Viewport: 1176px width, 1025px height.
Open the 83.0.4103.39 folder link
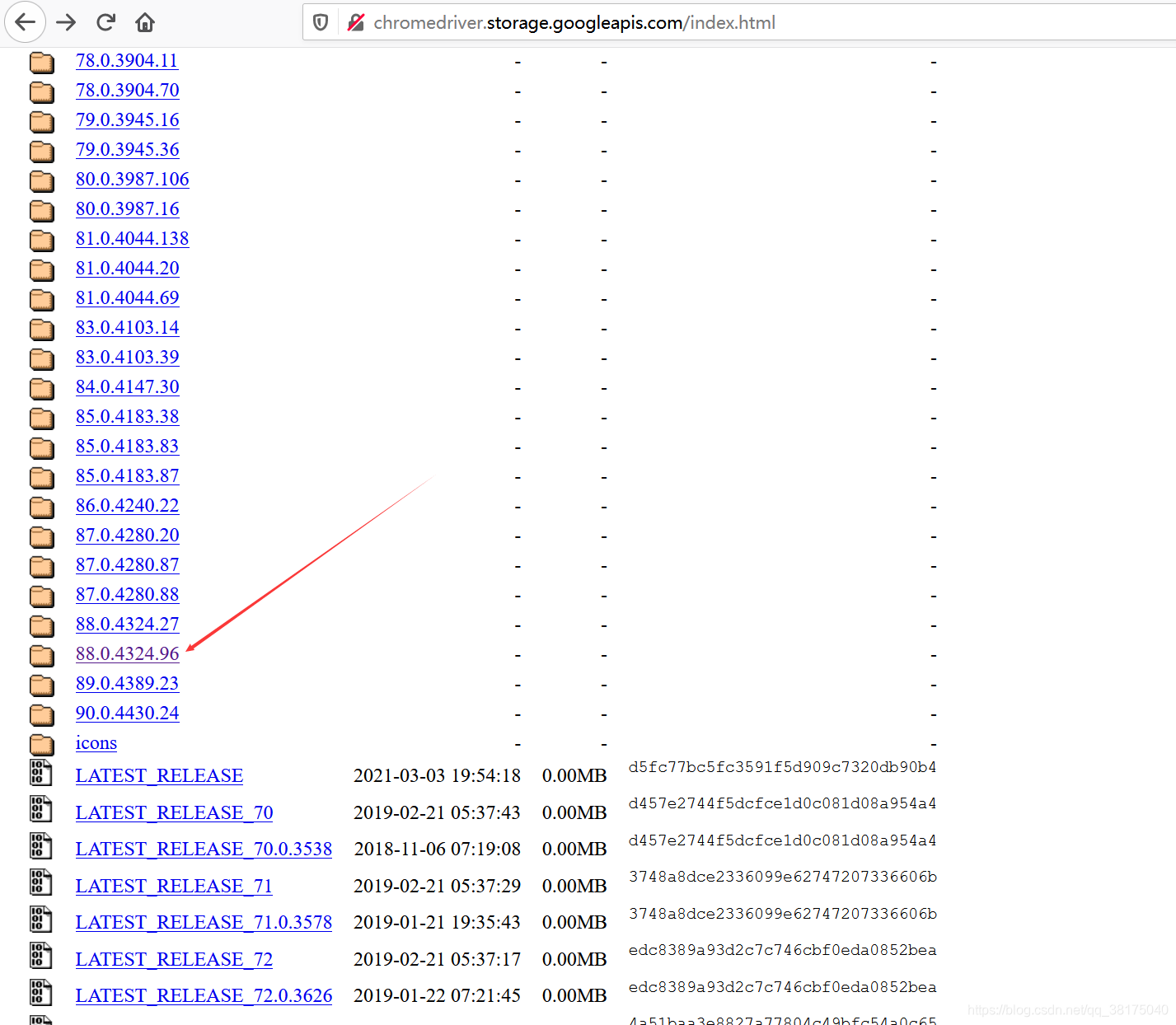tap(128, 358)
